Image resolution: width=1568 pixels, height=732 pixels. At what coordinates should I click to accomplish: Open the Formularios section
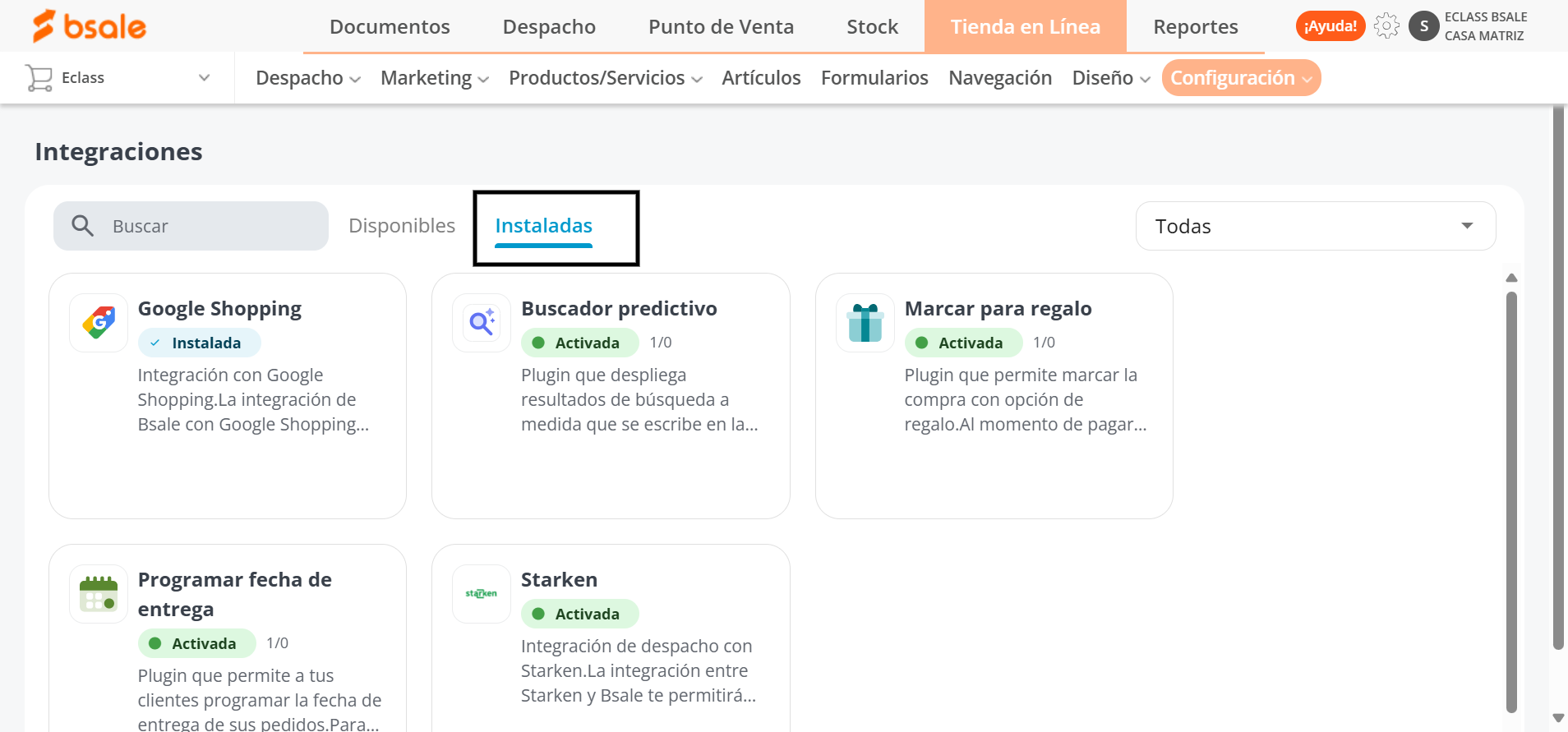click(874, 78)
